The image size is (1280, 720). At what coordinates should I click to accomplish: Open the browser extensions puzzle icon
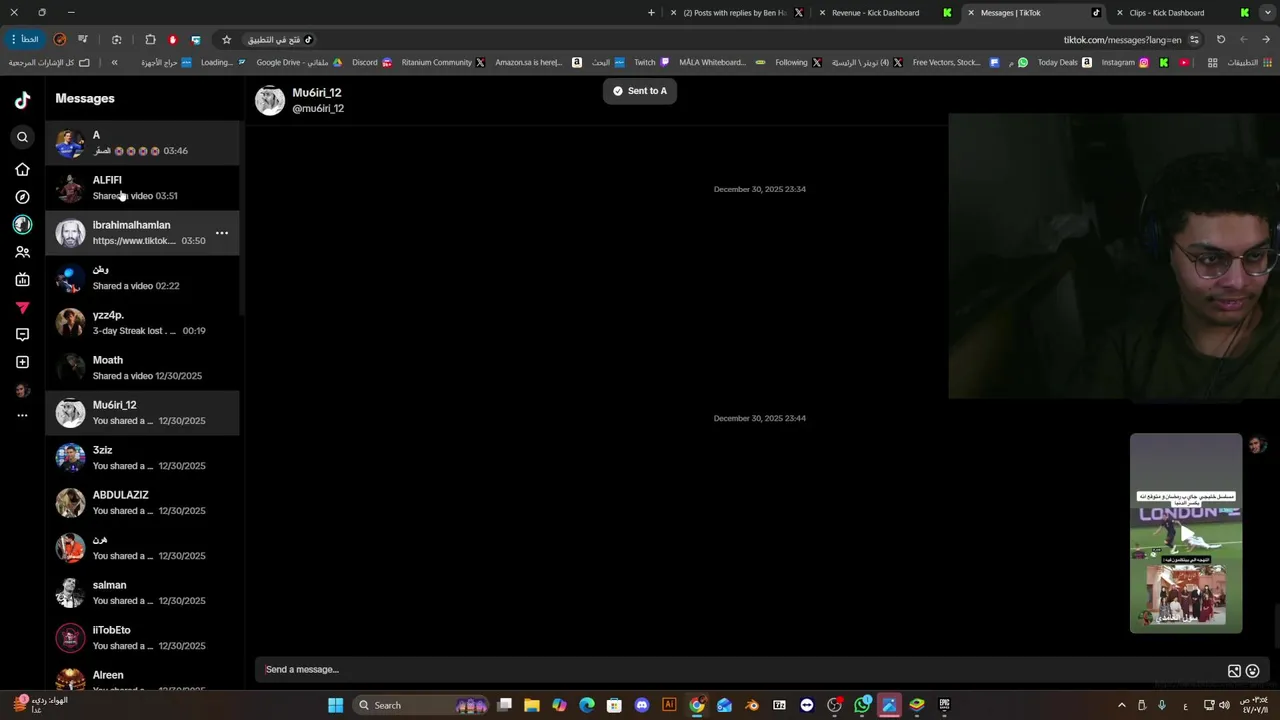click(150, 40)
